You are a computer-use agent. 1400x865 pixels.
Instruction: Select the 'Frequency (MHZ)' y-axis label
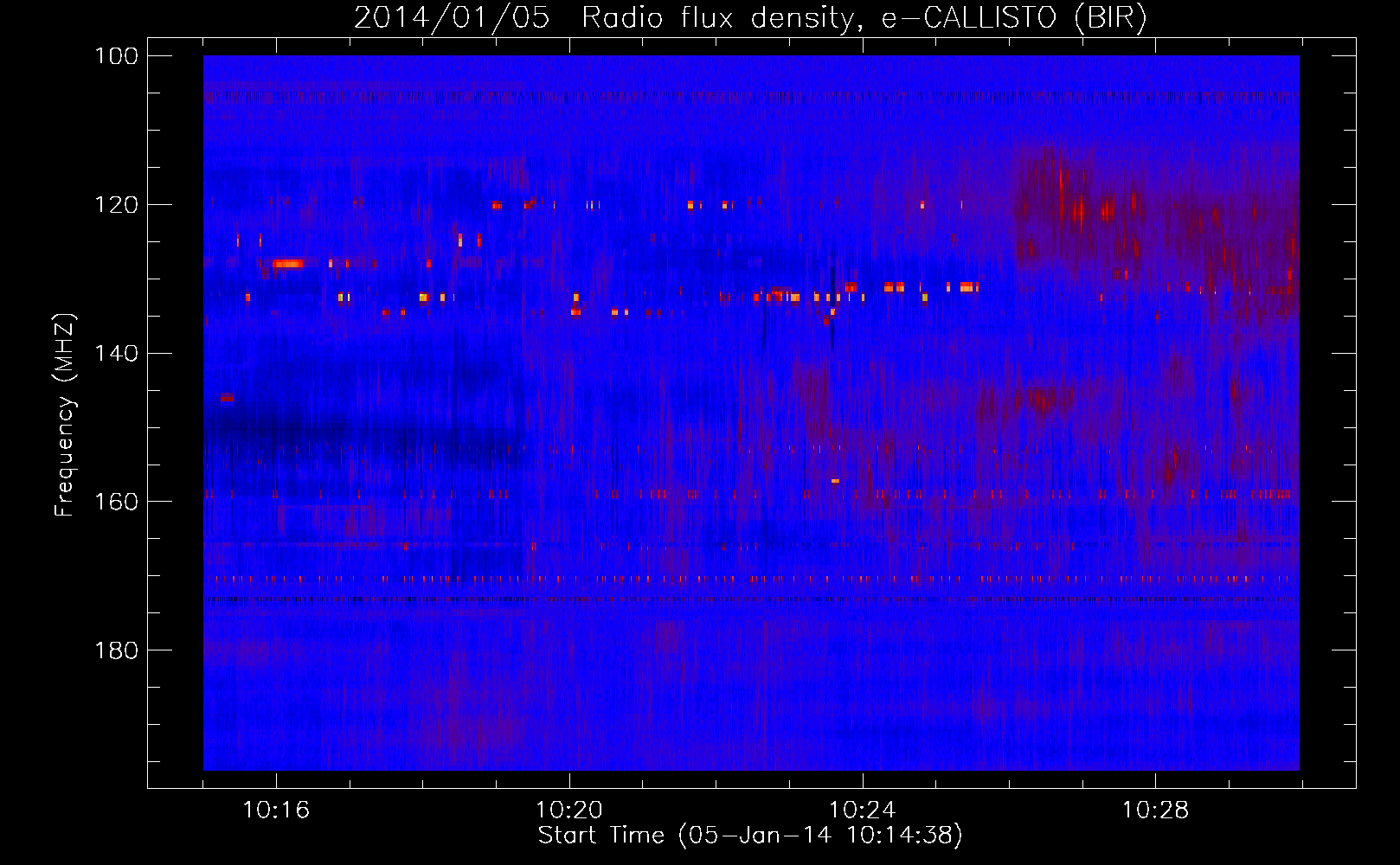65,414
